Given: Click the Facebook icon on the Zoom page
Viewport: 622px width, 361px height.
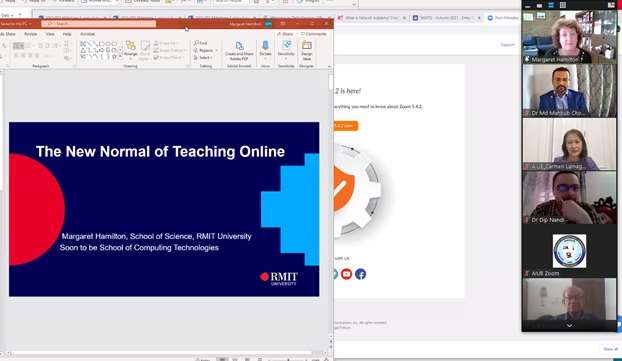Looking at the screenshot, I should click(x=360, y=274).
